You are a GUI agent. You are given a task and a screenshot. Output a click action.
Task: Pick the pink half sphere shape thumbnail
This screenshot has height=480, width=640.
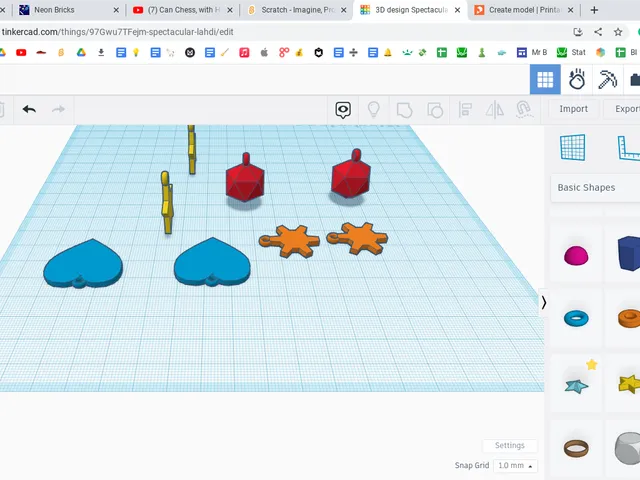point(576,255)
